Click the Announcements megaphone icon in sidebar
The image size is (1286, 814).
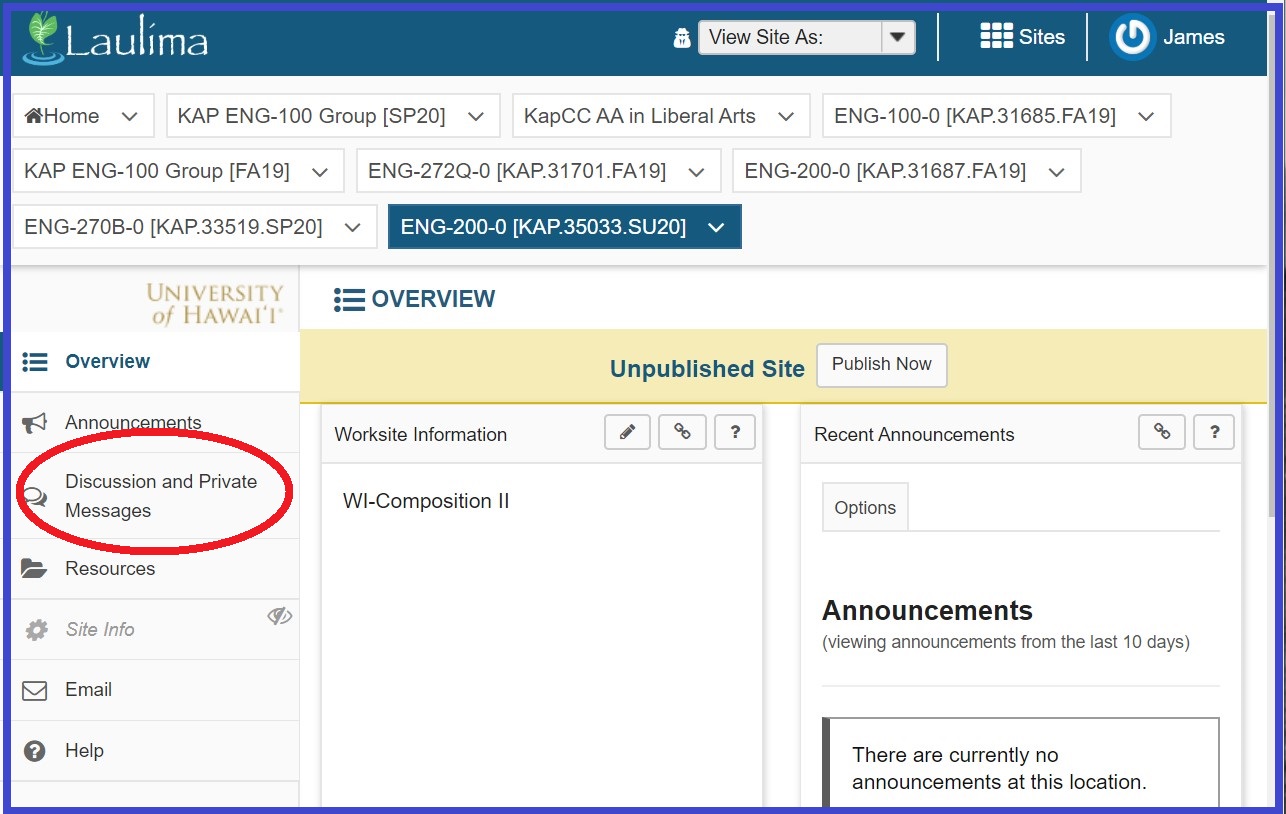tap(34, 423)
